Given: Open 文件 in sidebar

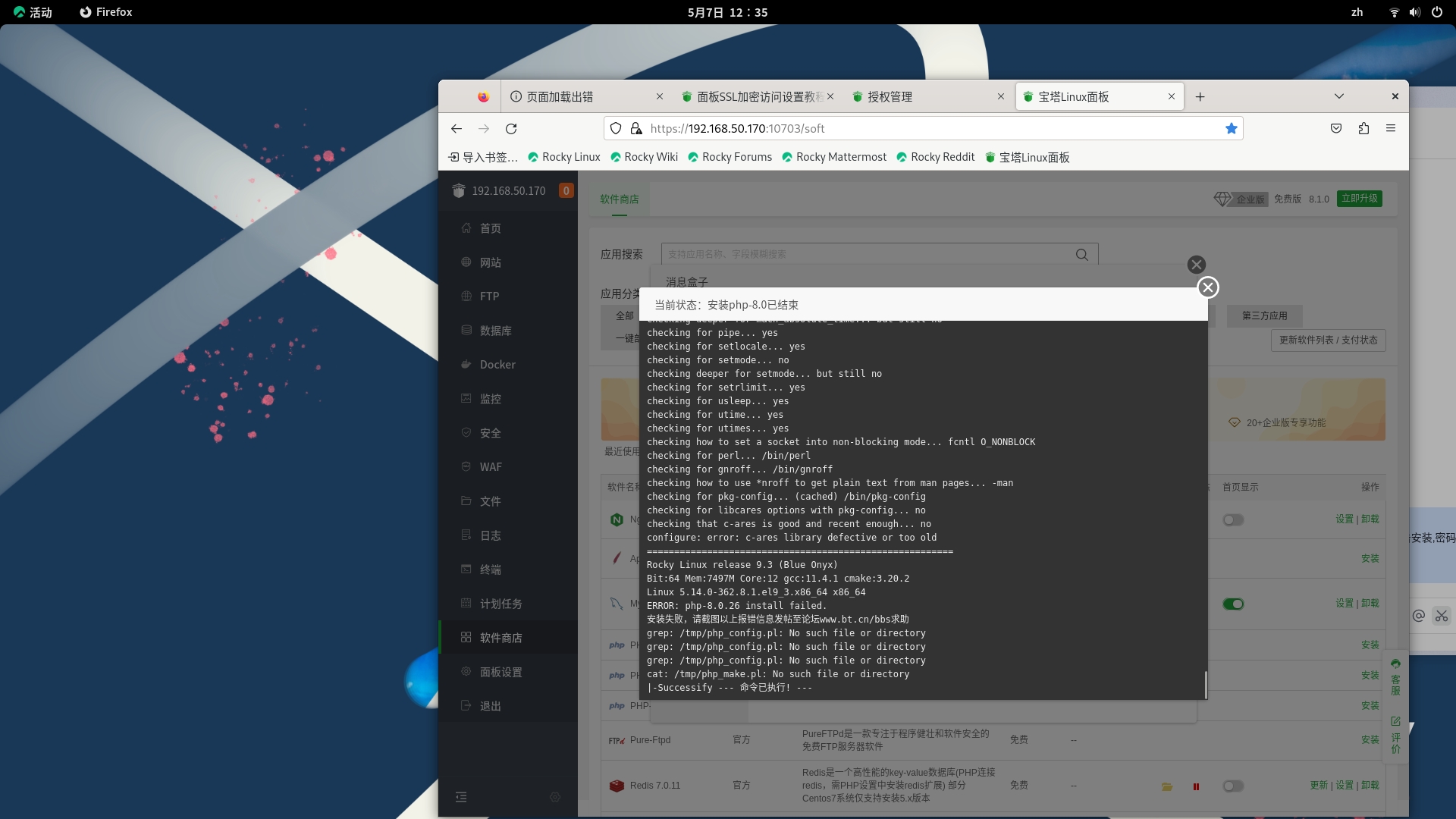Looking at the screenshot, I should (x=508, y=501).
